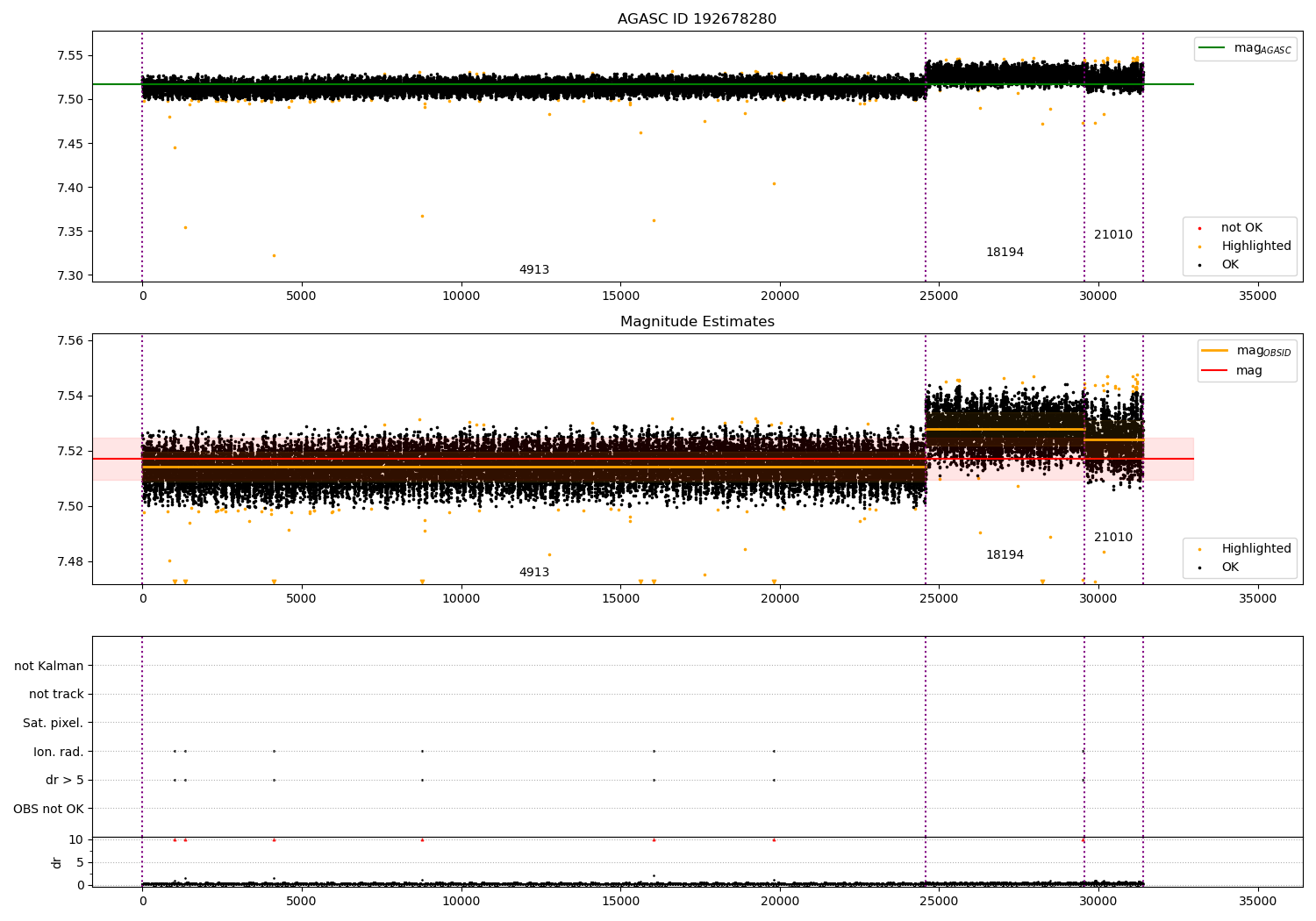The height and width of the screenshot is (921, 1316).
Task: Click the red 'mag' legend entry in middle plot
Action: click(1233, 371)
